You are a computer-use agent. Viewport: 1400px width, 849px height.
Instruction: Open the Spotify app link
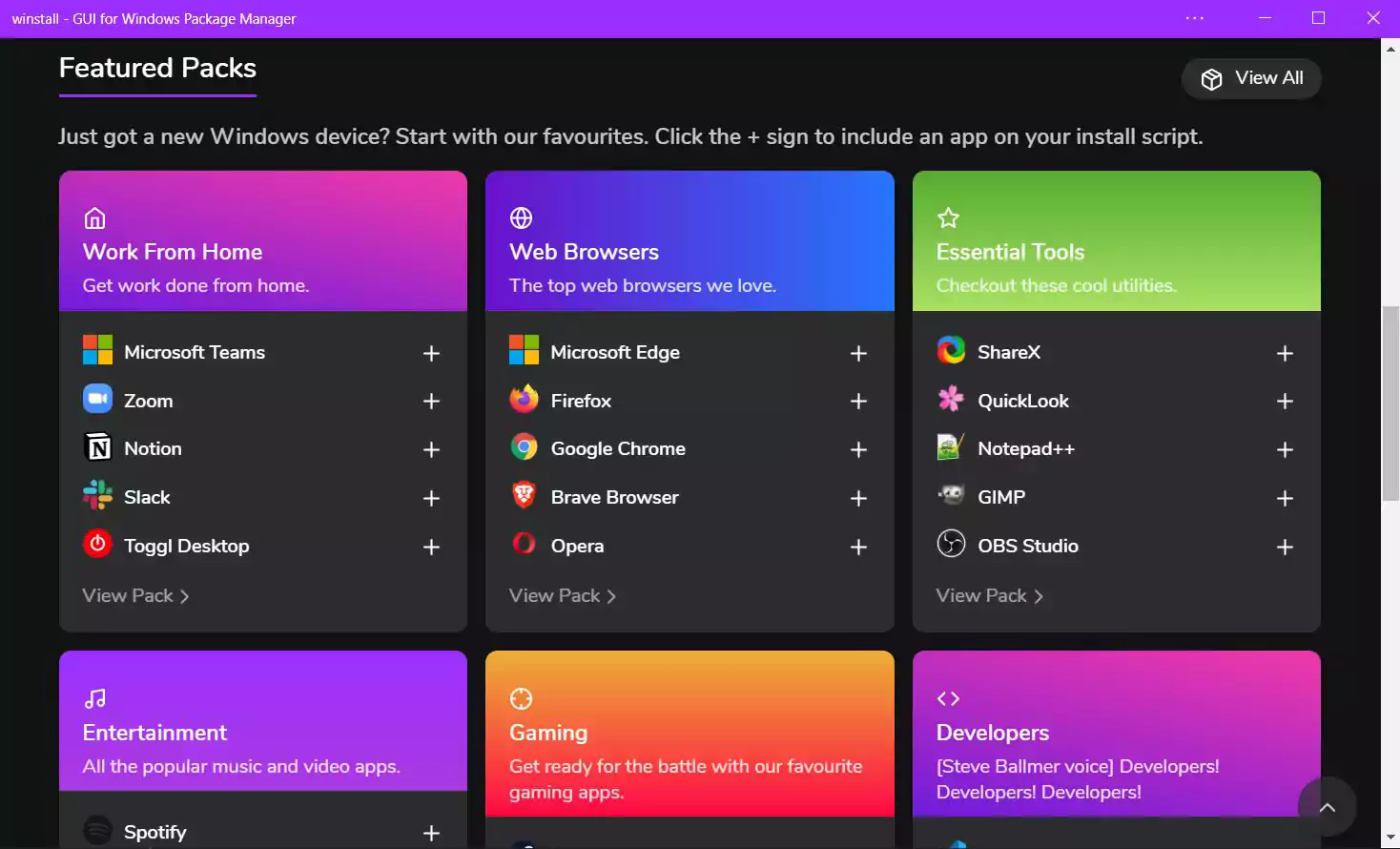154,832
